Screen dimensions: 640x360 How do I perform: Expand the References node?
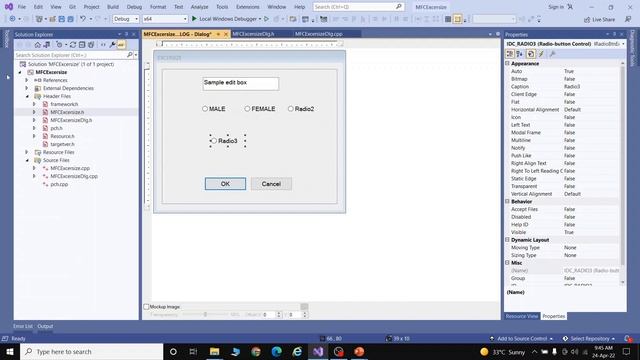point(27,80)
